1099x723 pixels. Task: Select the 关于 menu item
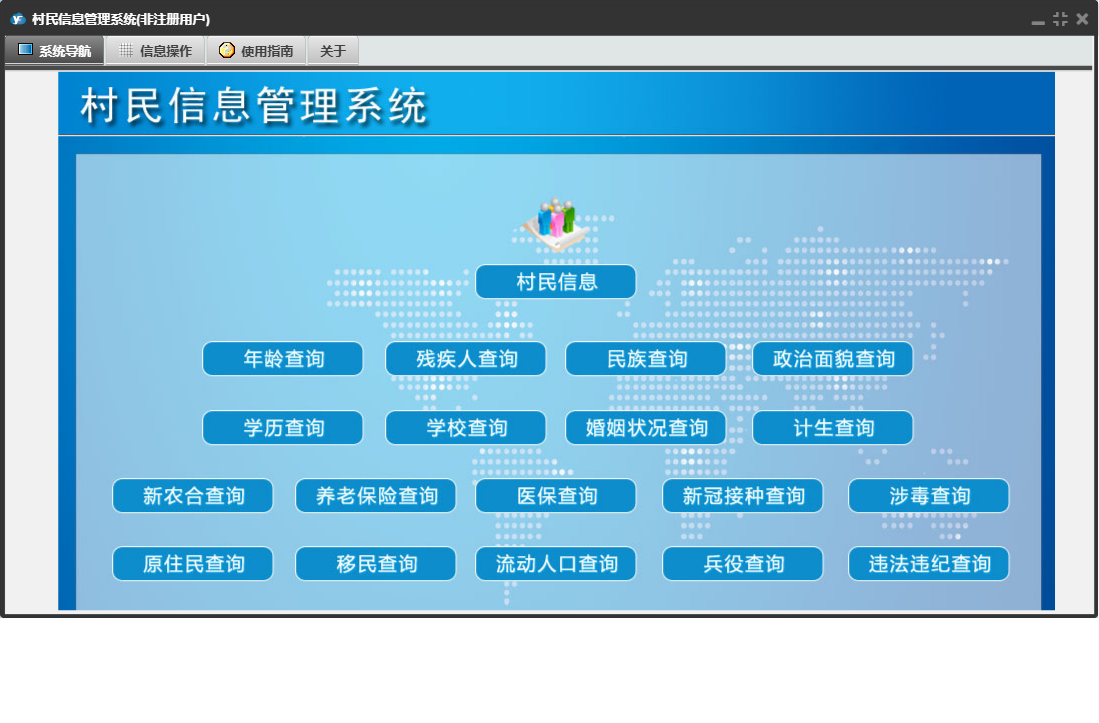333,51
